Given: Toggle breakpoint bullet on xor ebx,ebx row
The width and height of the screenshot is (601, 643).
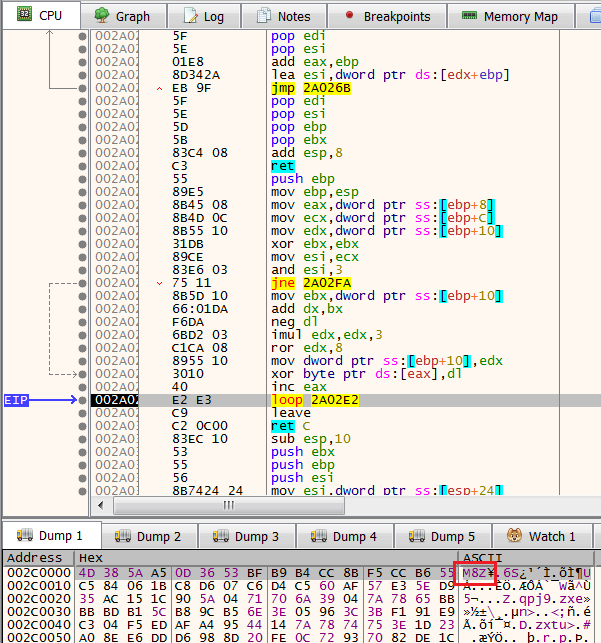Looking at the screenshot, I should tap(82, 244).
